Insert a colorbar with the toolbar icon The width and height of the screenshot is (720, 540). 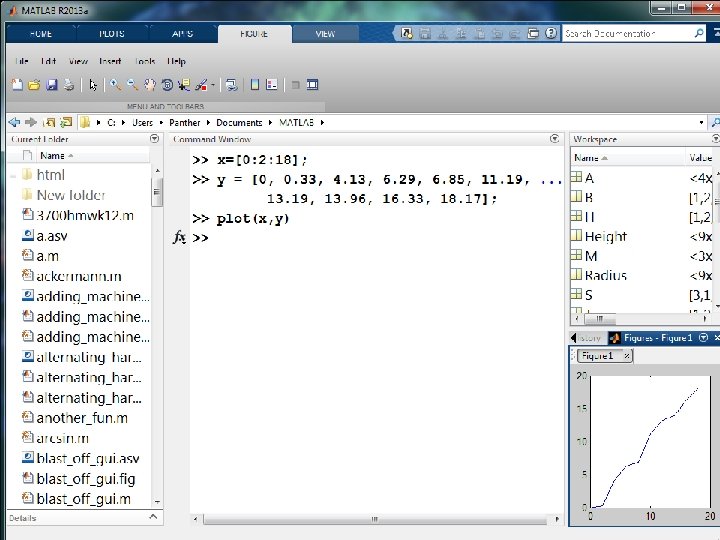(255, 85)
